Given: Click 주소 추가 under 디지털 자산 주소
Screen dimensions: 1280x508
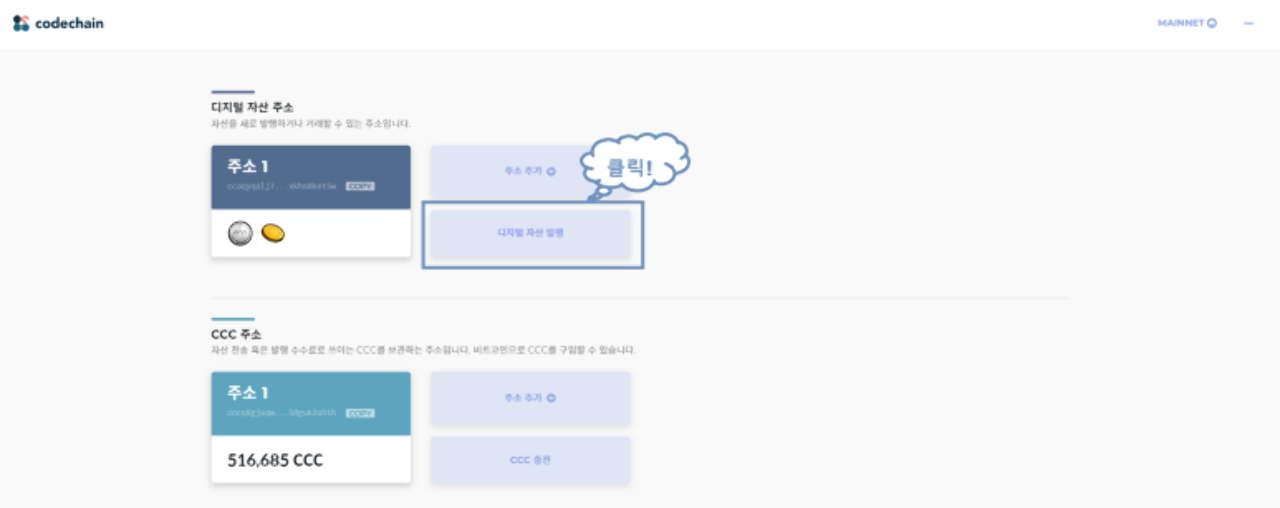Looking at the screenshot, I should [530, 171].
